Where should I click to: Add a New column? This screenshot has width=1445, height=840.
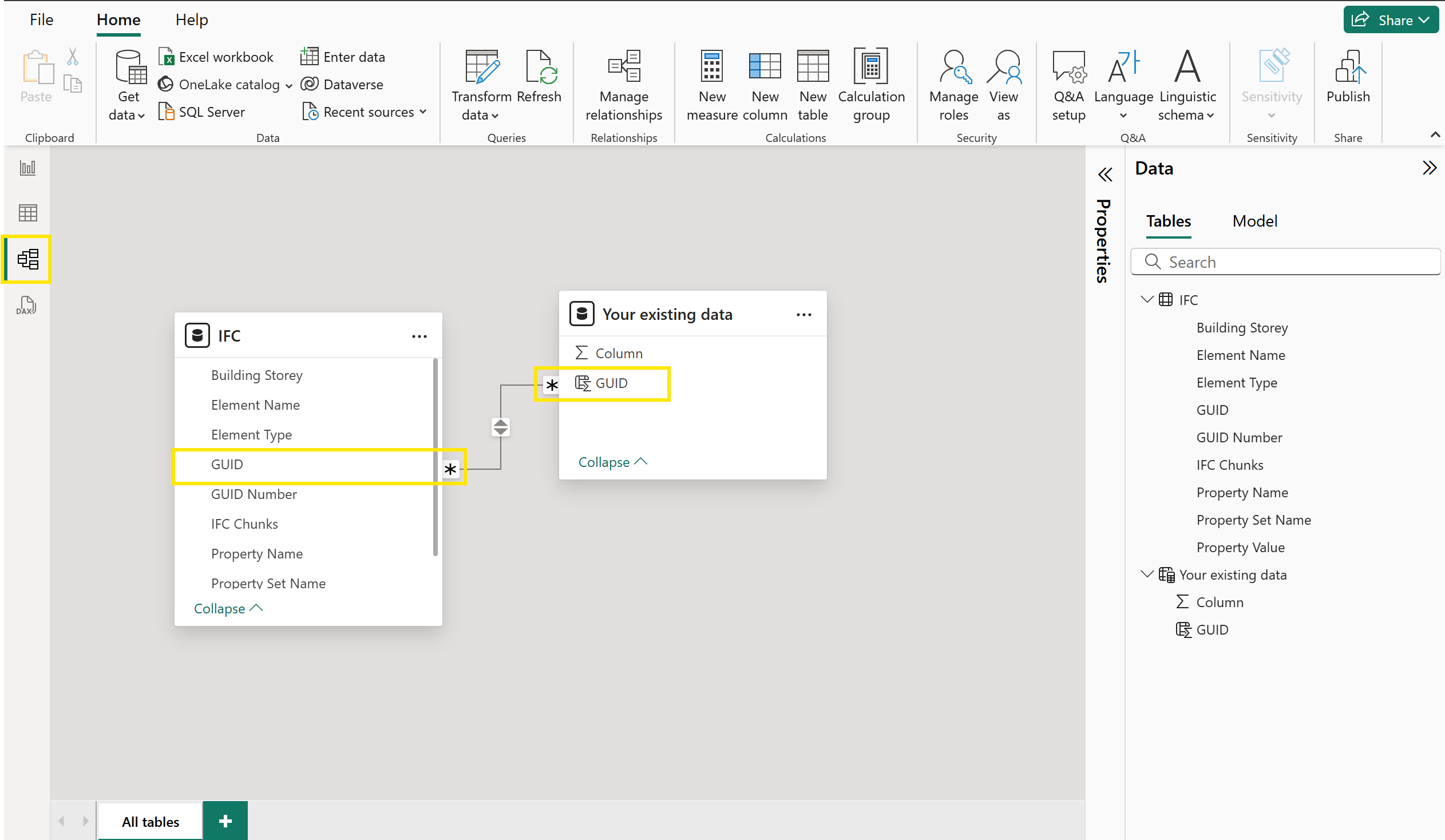point(765,85)
